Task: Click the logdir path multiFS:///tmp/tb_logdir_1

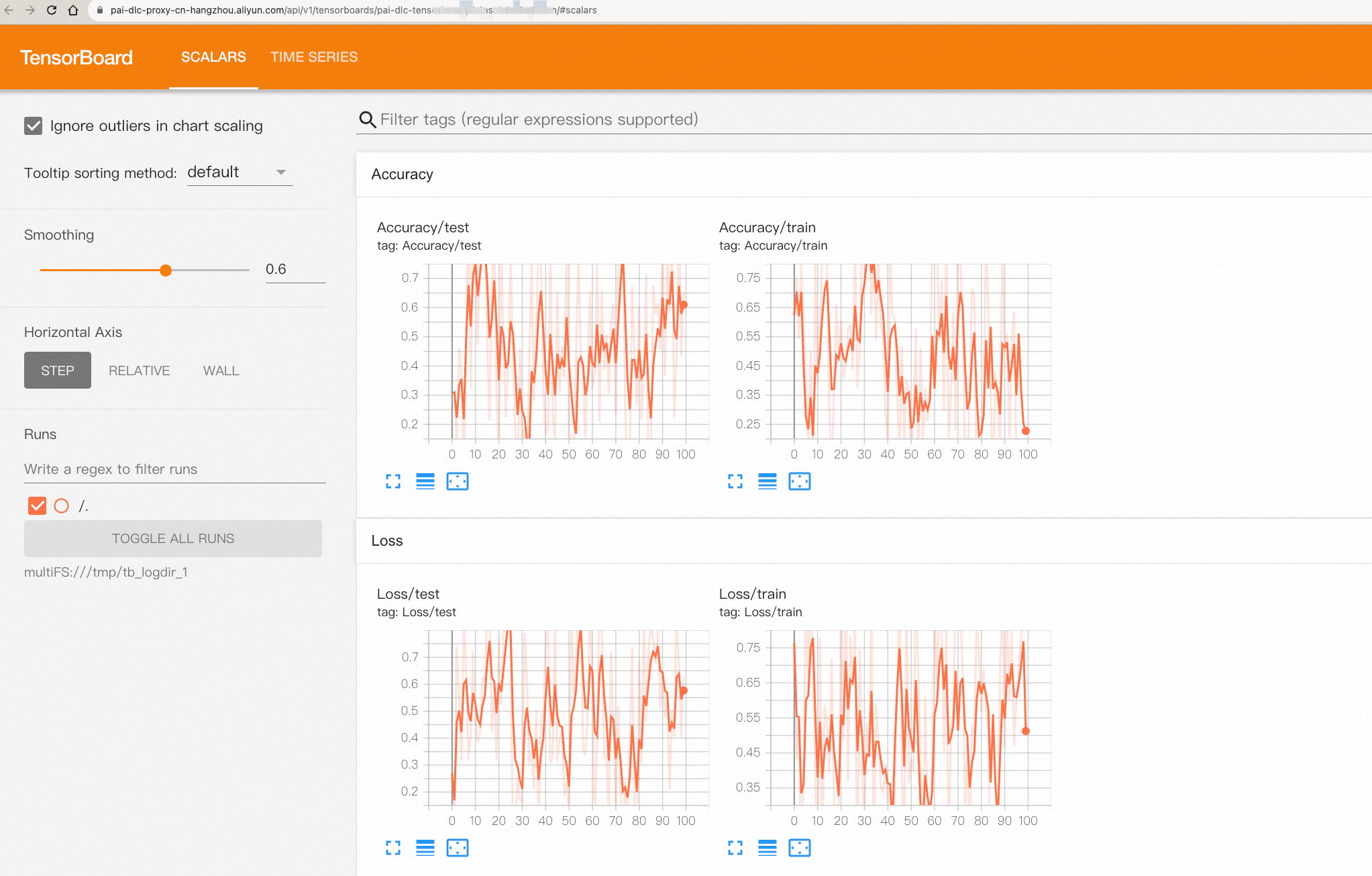Action: coord(106,572)
